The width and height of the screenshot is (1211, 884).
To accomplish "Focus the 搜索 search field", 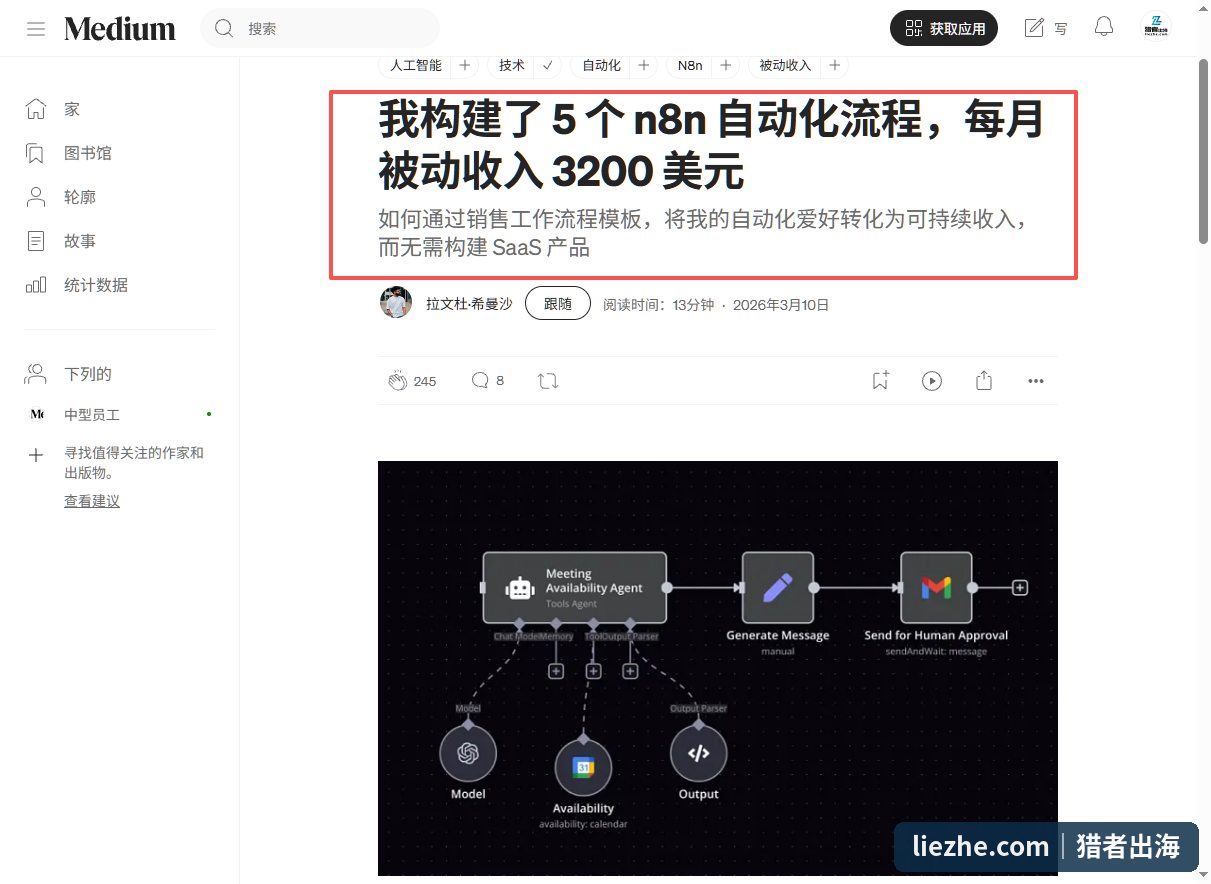I will 320,28.
